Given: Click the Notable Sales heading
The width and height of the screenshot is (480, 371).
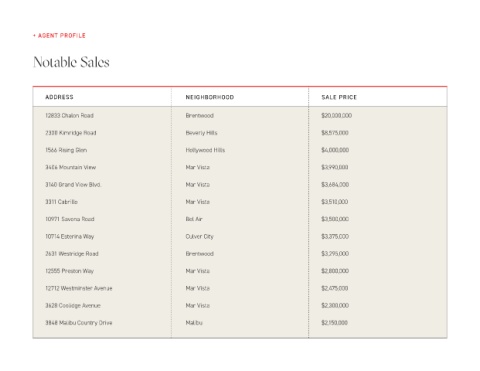Looking at the screenshot, I should (x=71, y=62).
